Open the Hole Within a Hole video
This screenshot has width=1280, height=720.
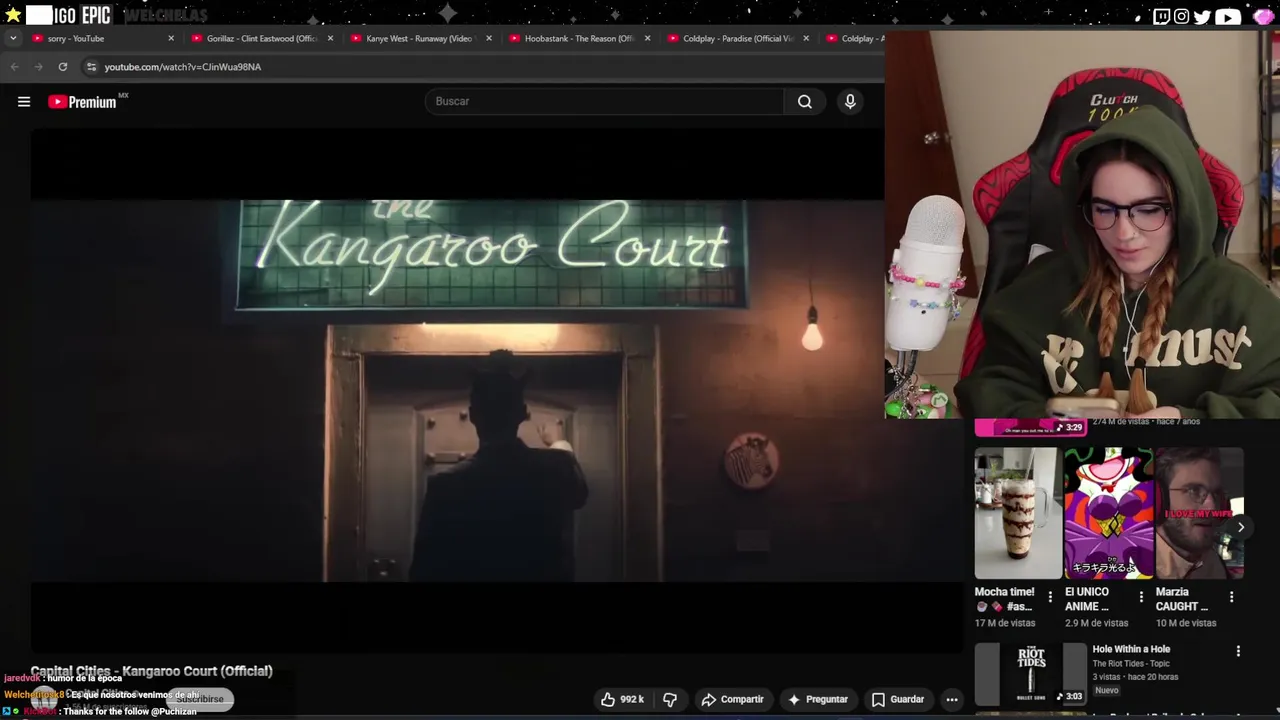point(1131,649)
